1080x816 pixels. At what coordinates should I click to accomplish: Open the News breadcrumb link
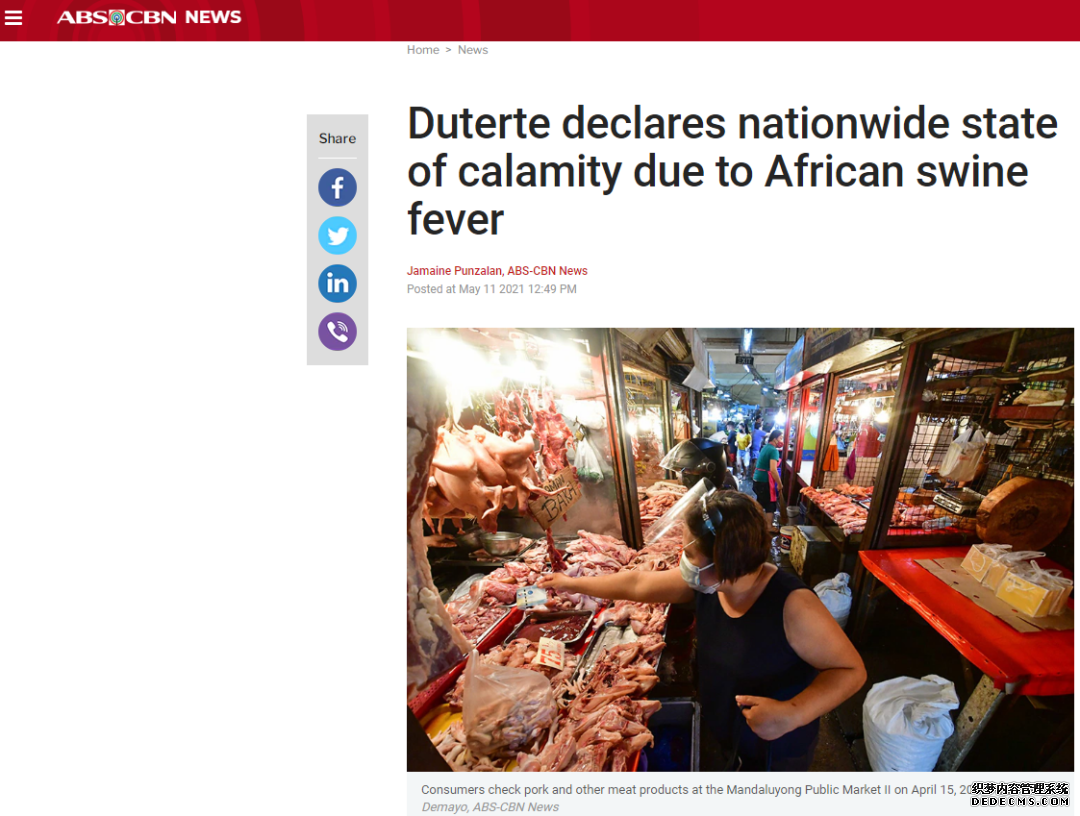472,50
